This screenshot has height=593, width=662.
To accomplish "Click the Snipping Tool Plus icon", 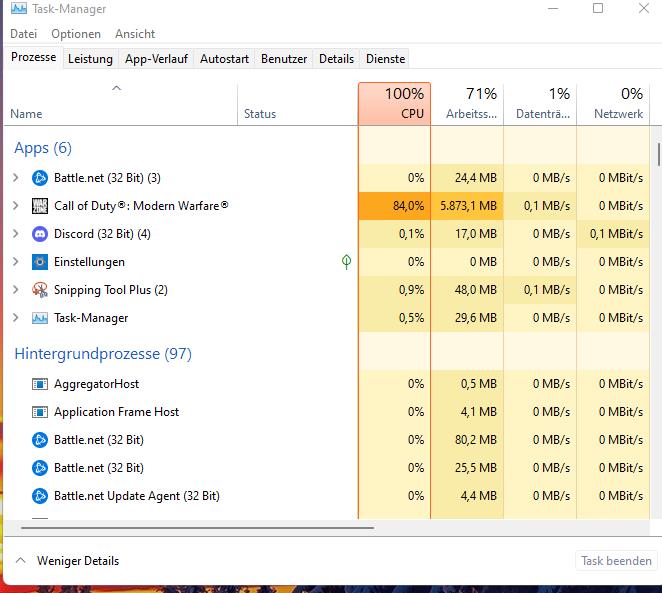I will tap(40, 290).
